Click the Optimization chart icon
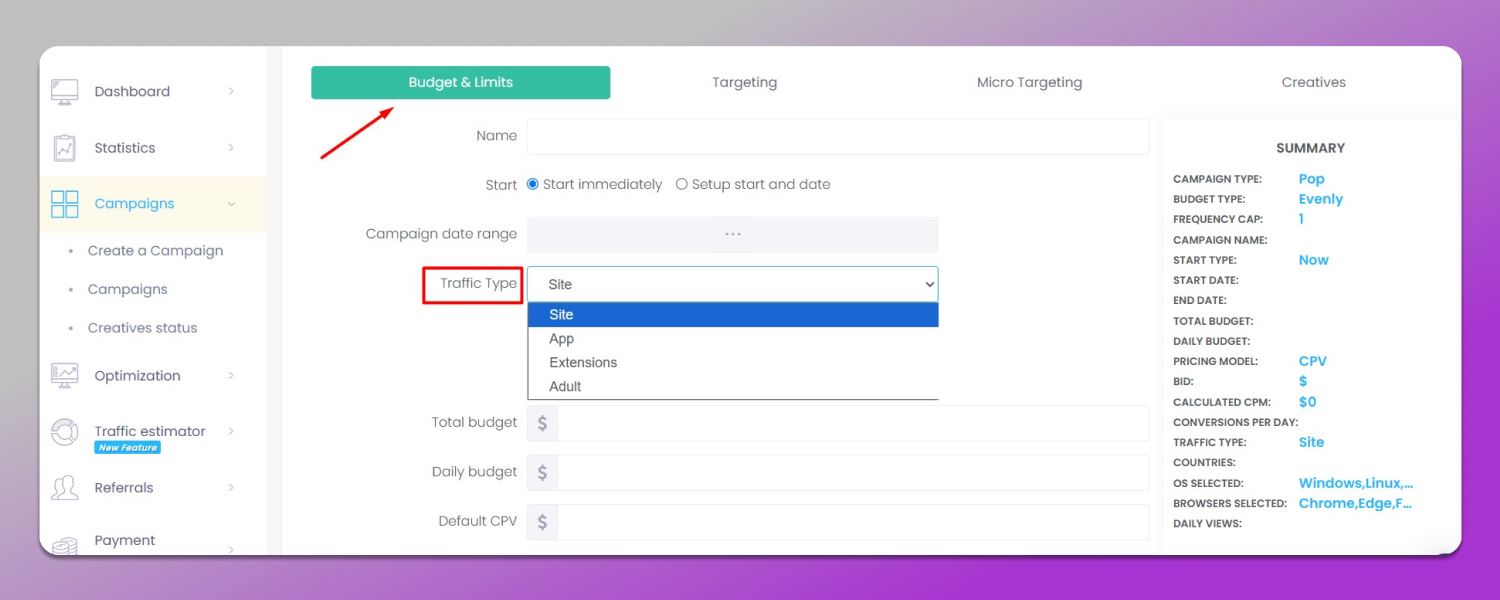This screenshot has height=600, width=1500. coord(64,376)
